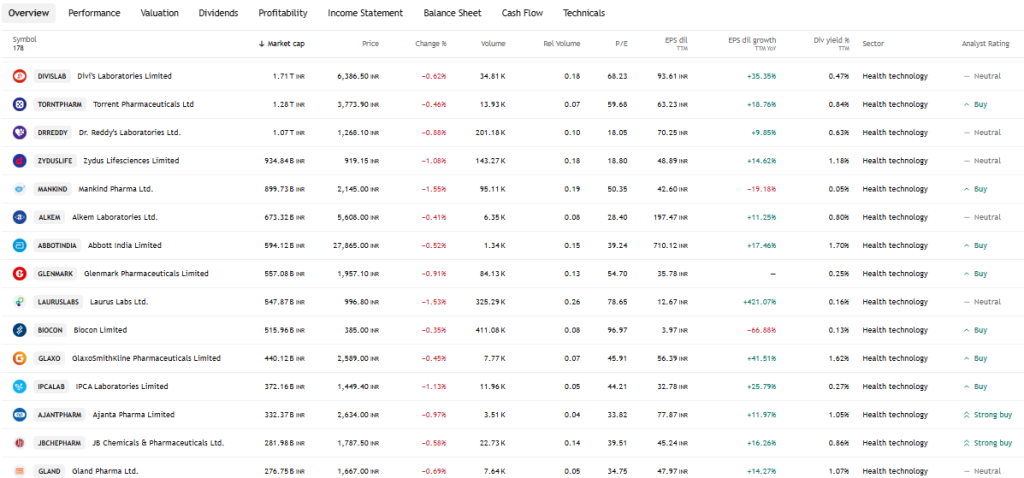Click Health technology sector in Divi's row

coord(895,76)
